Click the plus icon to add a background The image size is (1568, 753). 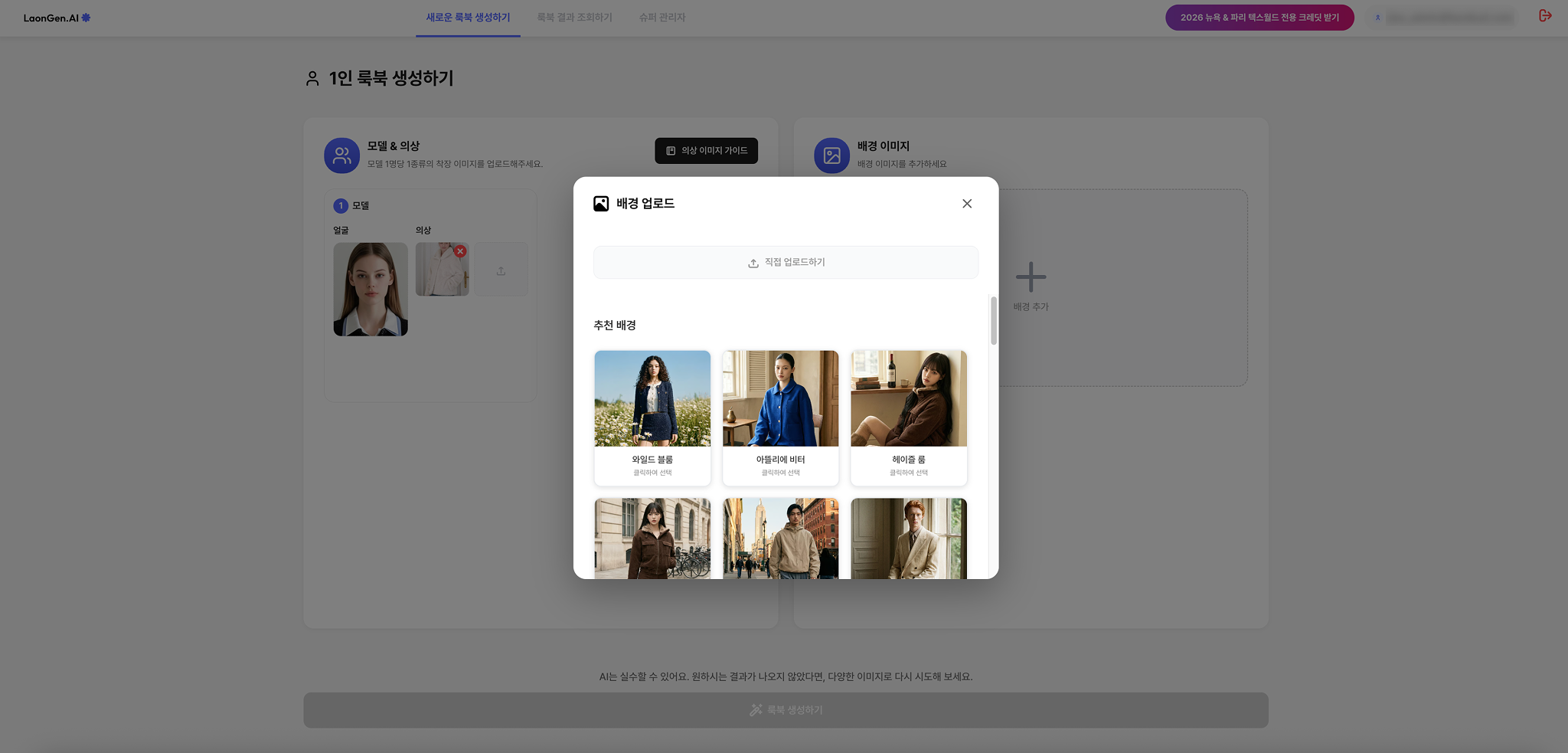[x=1031, y=277]
